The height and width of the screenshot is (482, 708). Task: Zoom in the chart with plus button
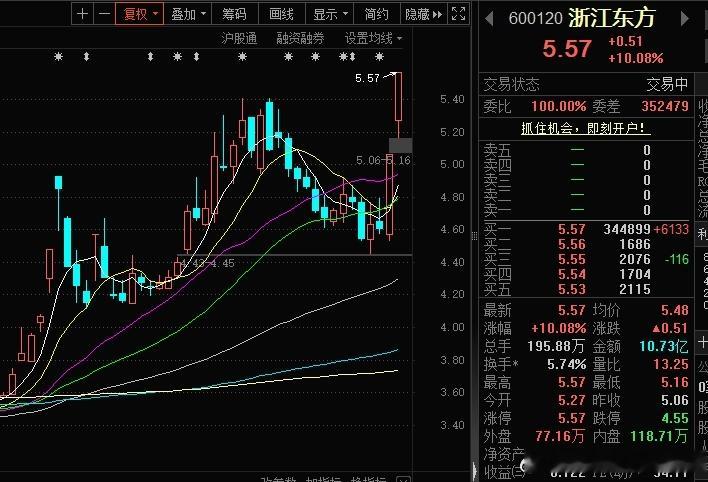pyautogui.click(x=82, y=14)
